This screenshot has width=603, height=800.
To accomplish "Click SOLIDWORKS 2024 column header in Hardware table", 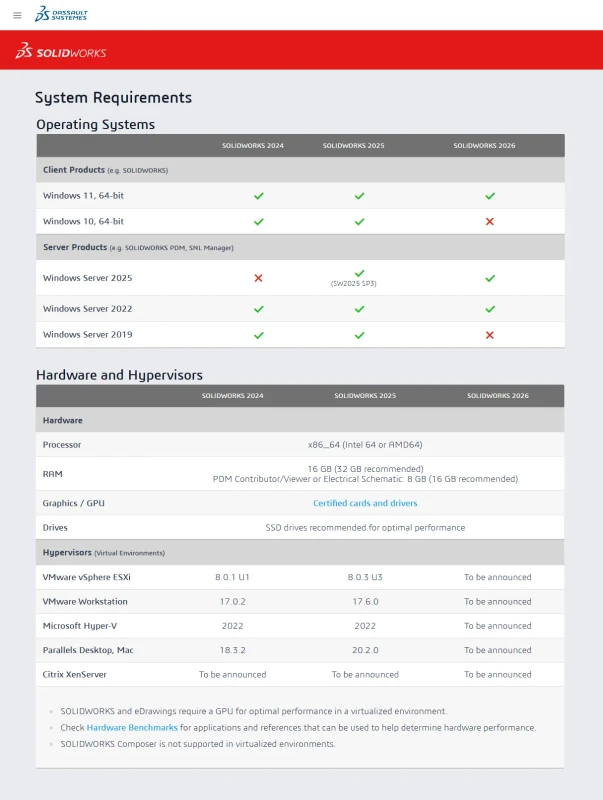I will click(x=233, y=395).
